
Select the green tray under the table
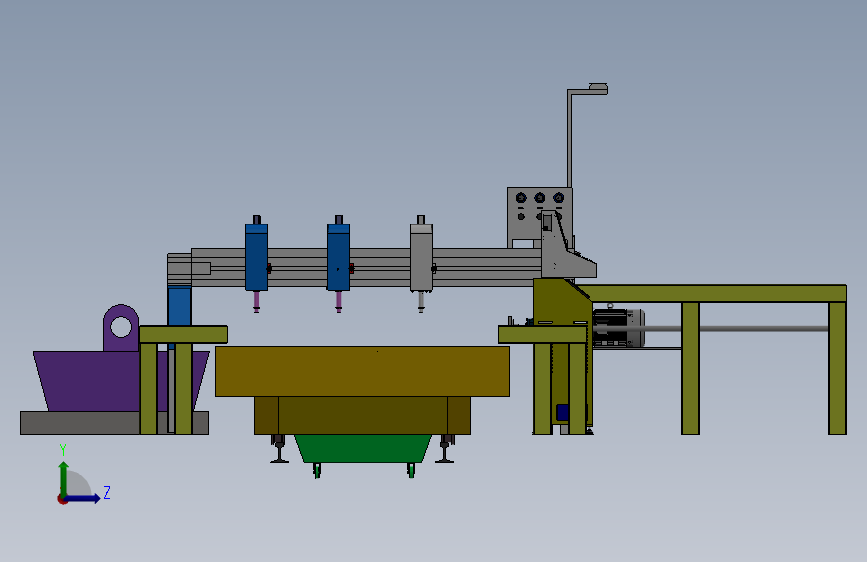(x=363, y=449)
